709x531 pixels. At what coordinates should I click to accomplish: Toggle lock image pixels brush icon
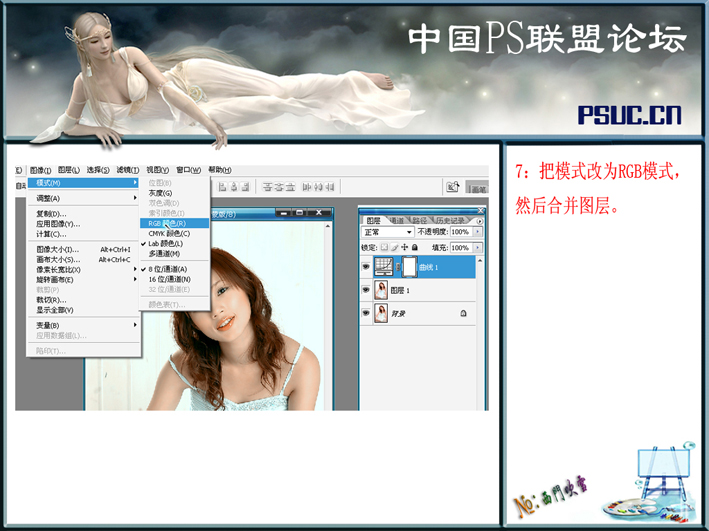tap(394, 247)
